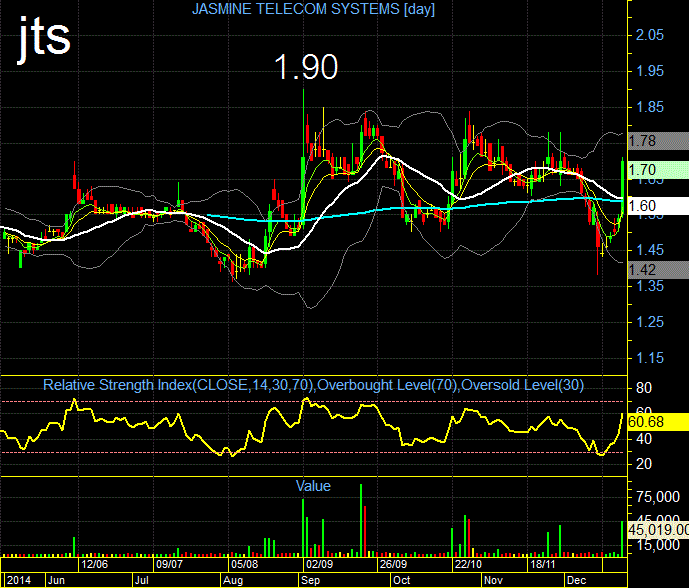Viewport: 689px width, 588px height.
Task: Click the 09/07 date marker
Action: 169,564
